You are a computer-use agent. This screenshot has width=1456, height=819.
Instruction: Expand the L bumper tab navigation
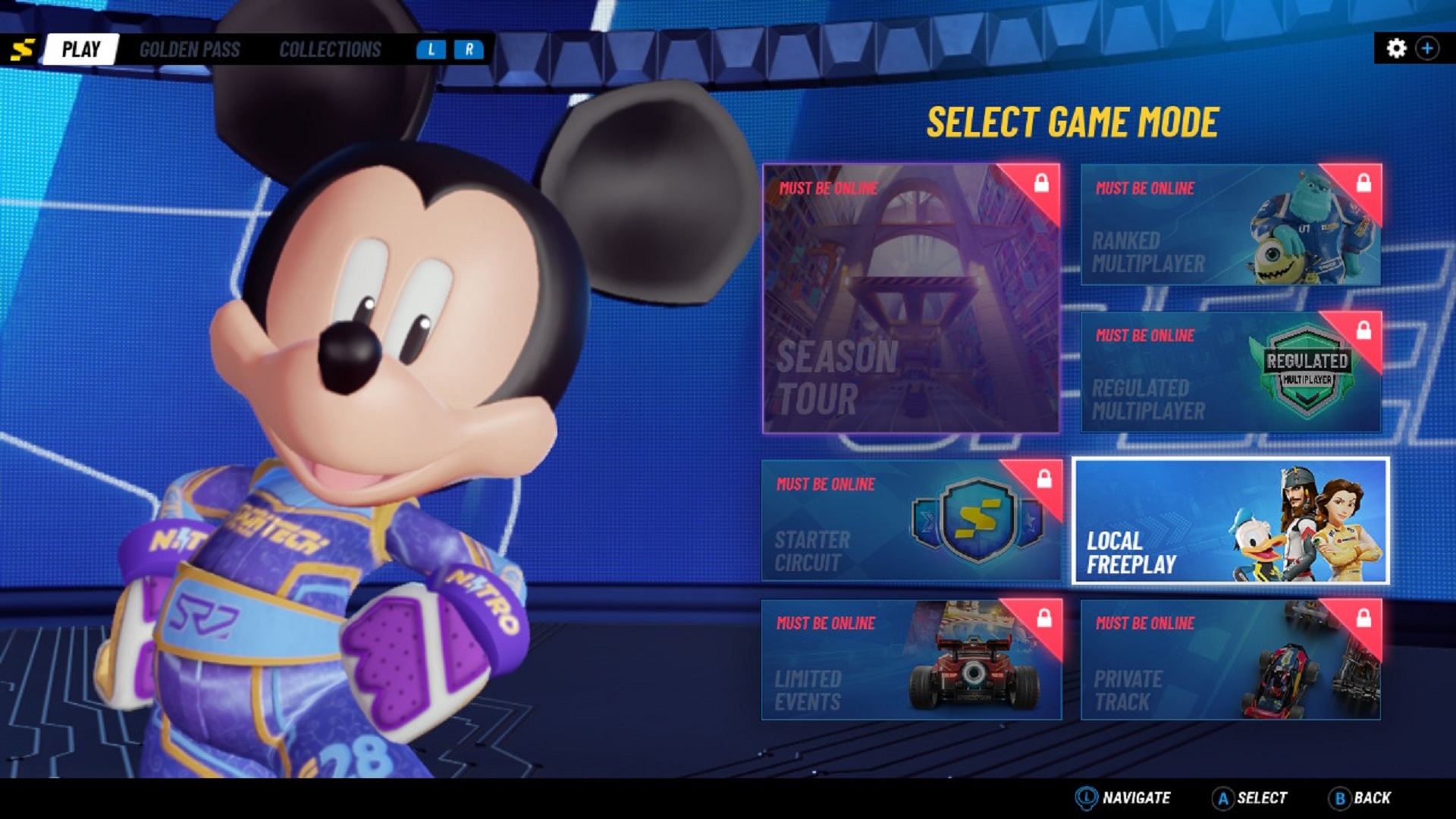(431, 48)
